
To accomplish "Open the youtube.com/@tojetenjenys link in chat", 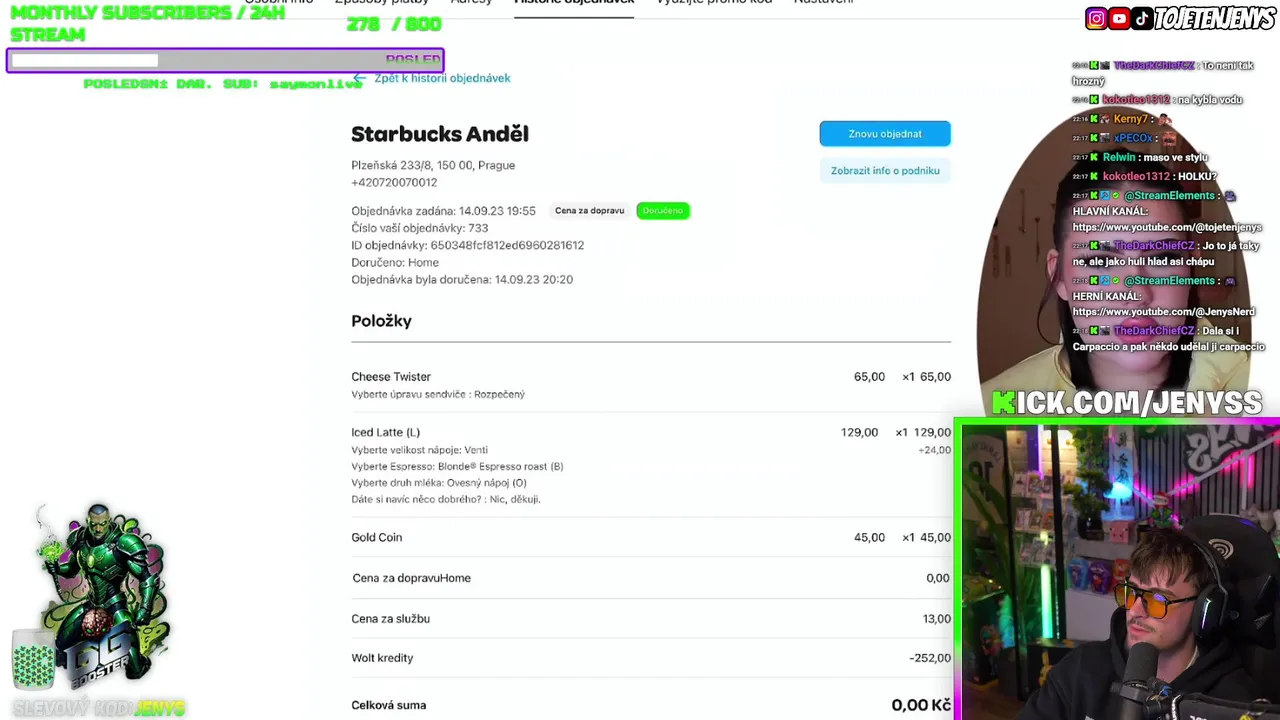I will (x=1166, y=227).
